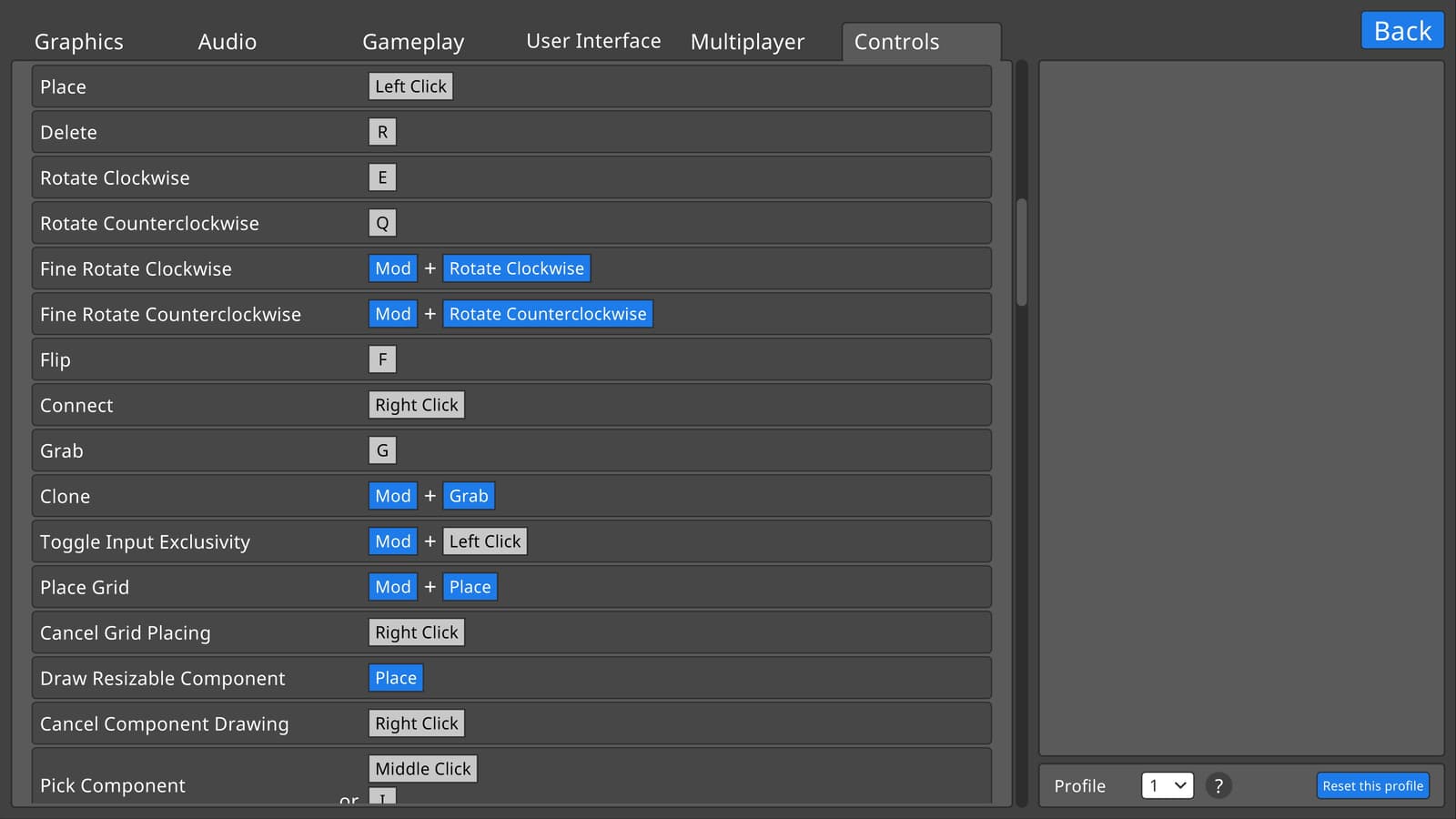The height and width of the screenshot is (819, 1456).
Task: Click the Place chip in Draw Resizable Component
Action: (x=396, y=678)
